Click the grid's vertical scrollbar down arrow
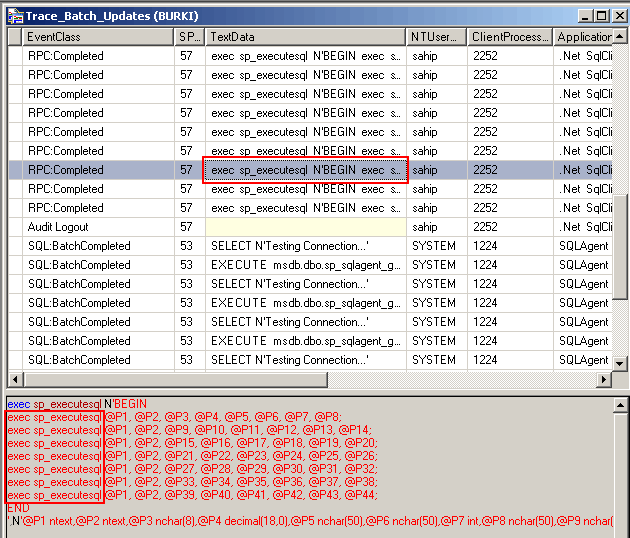630x538 pixels. (x=620, y=362)
